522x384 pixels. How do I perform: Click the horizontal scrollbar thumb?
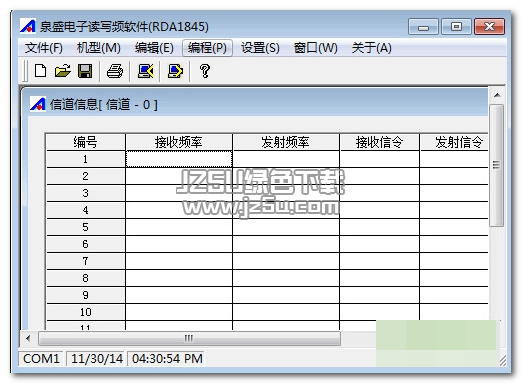tap(189, 338)
